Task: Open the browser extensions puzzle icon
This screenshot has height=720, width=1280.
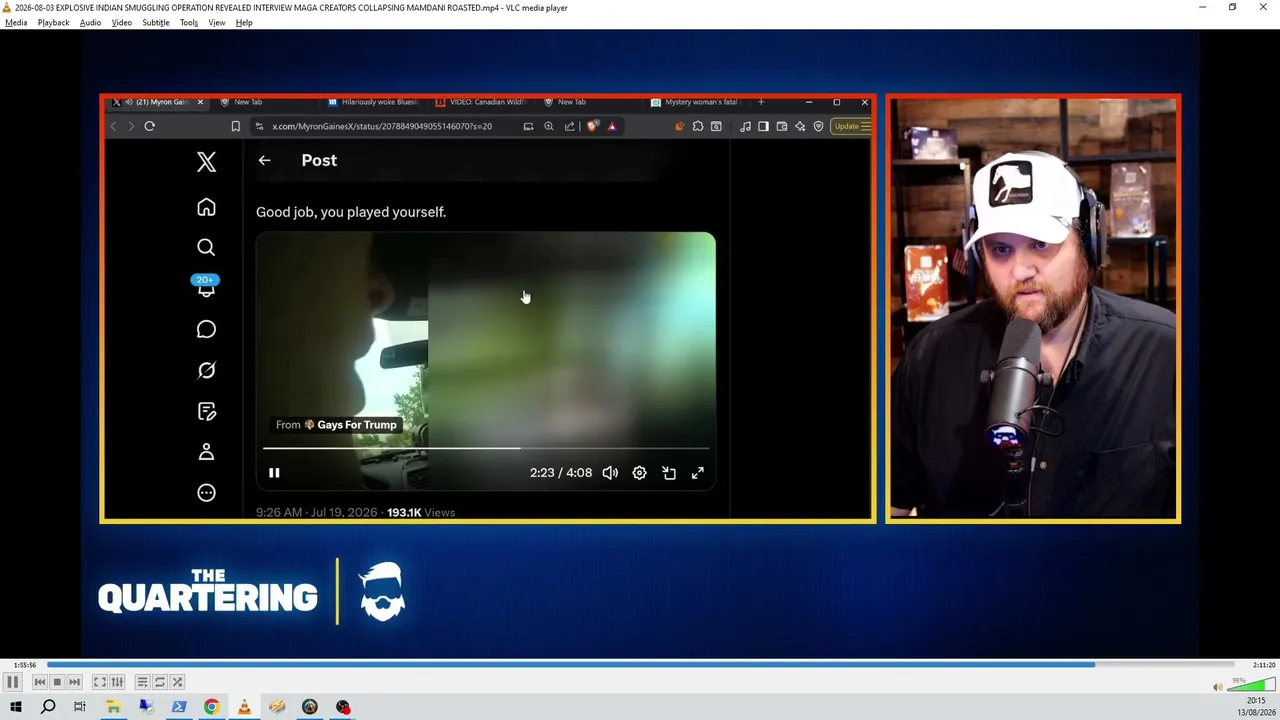Action: tap(698, 126)
